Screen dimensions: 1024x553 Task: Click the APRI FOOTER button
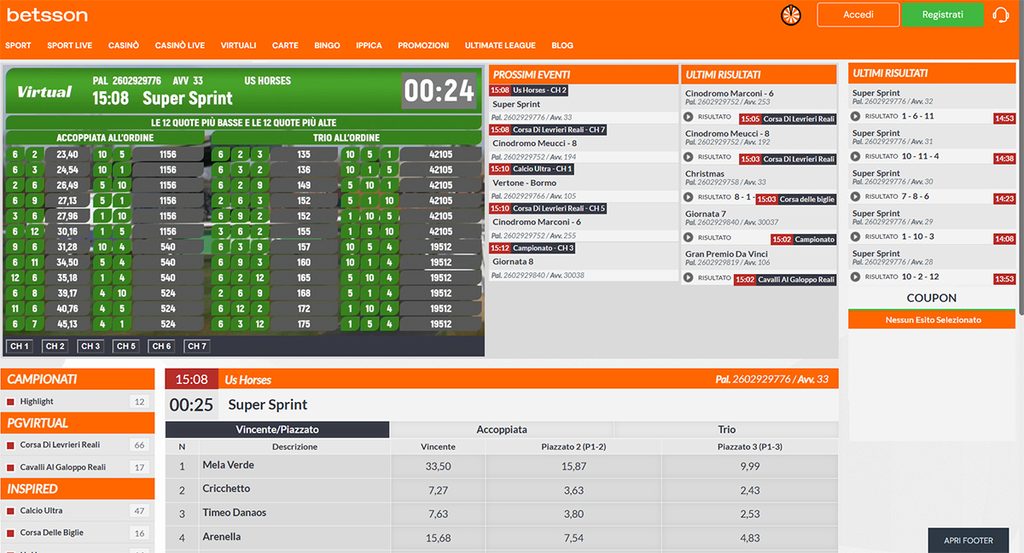968,541
